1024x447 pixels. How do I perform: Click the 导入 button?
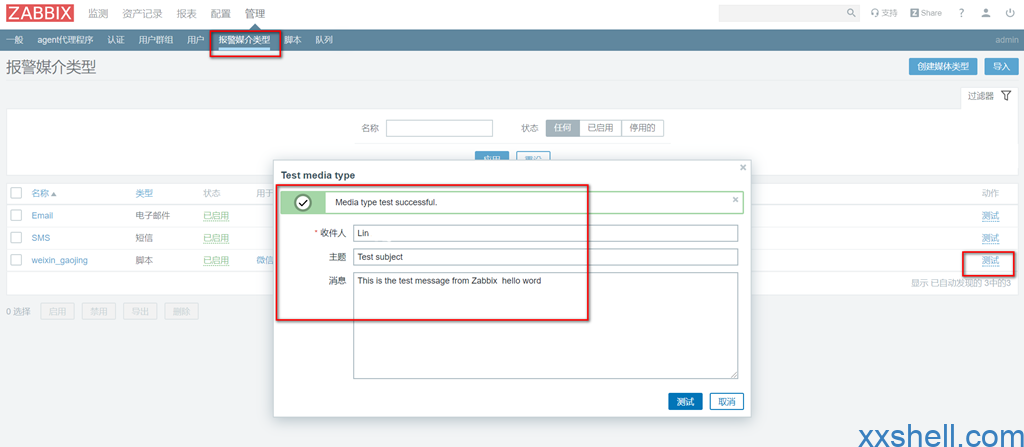(x=1001, y=67)
